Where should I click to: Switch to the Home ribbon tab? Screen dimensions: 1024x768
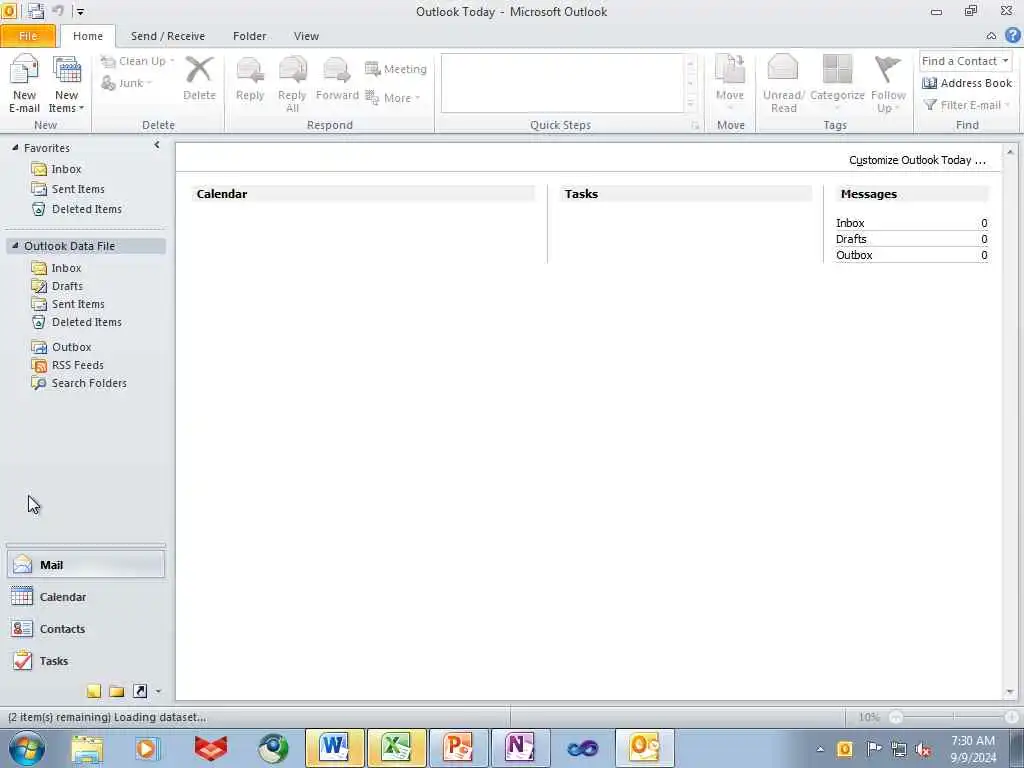click(x=88, y=36)
